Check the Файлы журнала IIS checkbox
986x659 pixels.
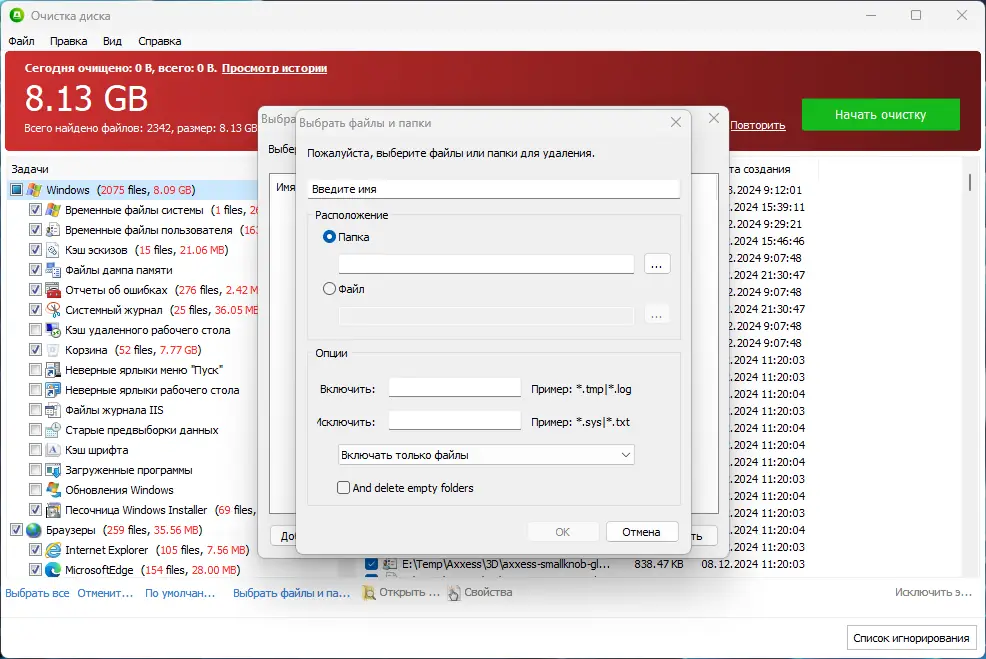(x=35, y=410)
